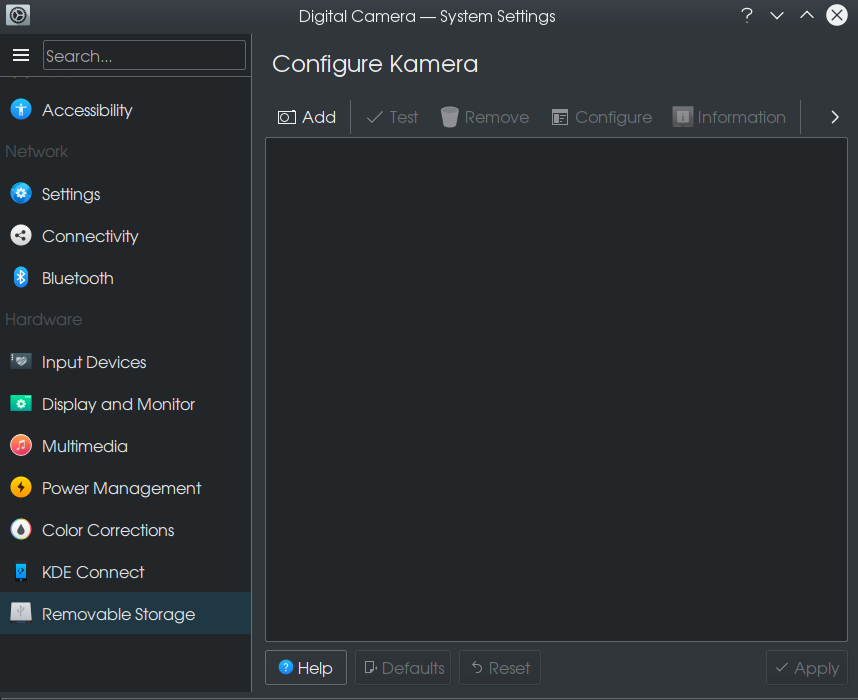Open the System Settings window menu icon
The height and width of the screenshot is (700, 858).
(18, 15)
